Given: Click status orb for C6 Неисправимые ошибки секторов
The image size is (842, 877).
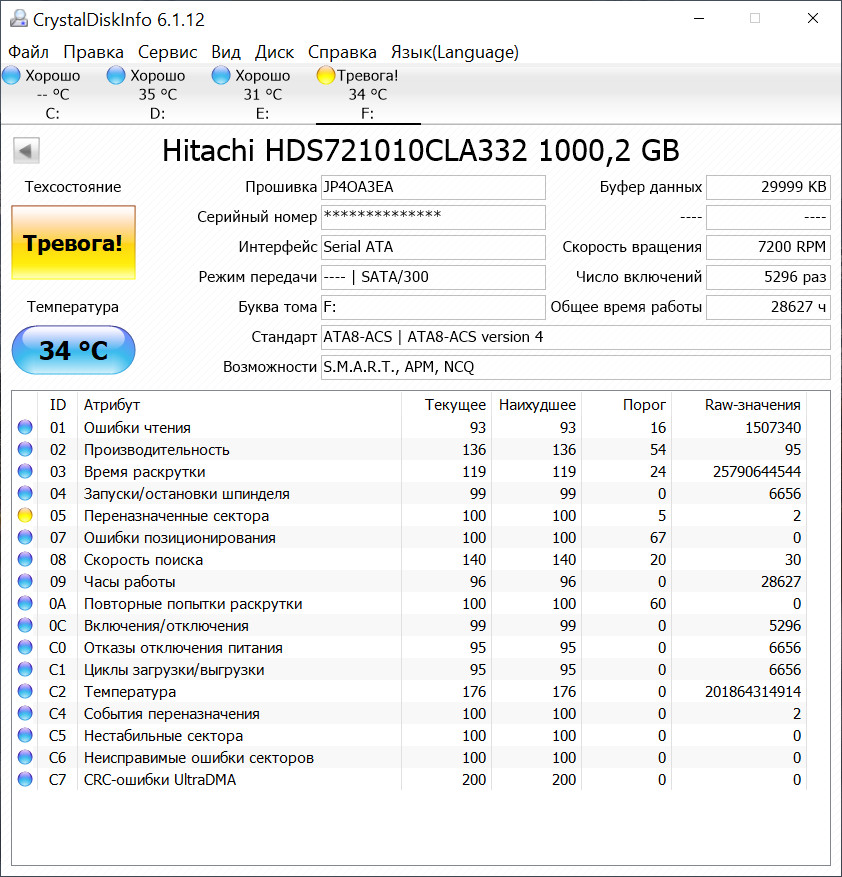Looking at the screenshot, I should (25, 757).
